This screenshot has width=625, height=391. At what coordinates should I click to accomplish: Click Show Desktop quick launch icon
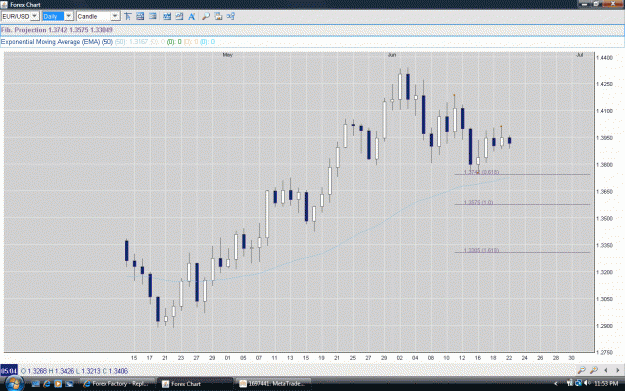(x=35, y=384)
